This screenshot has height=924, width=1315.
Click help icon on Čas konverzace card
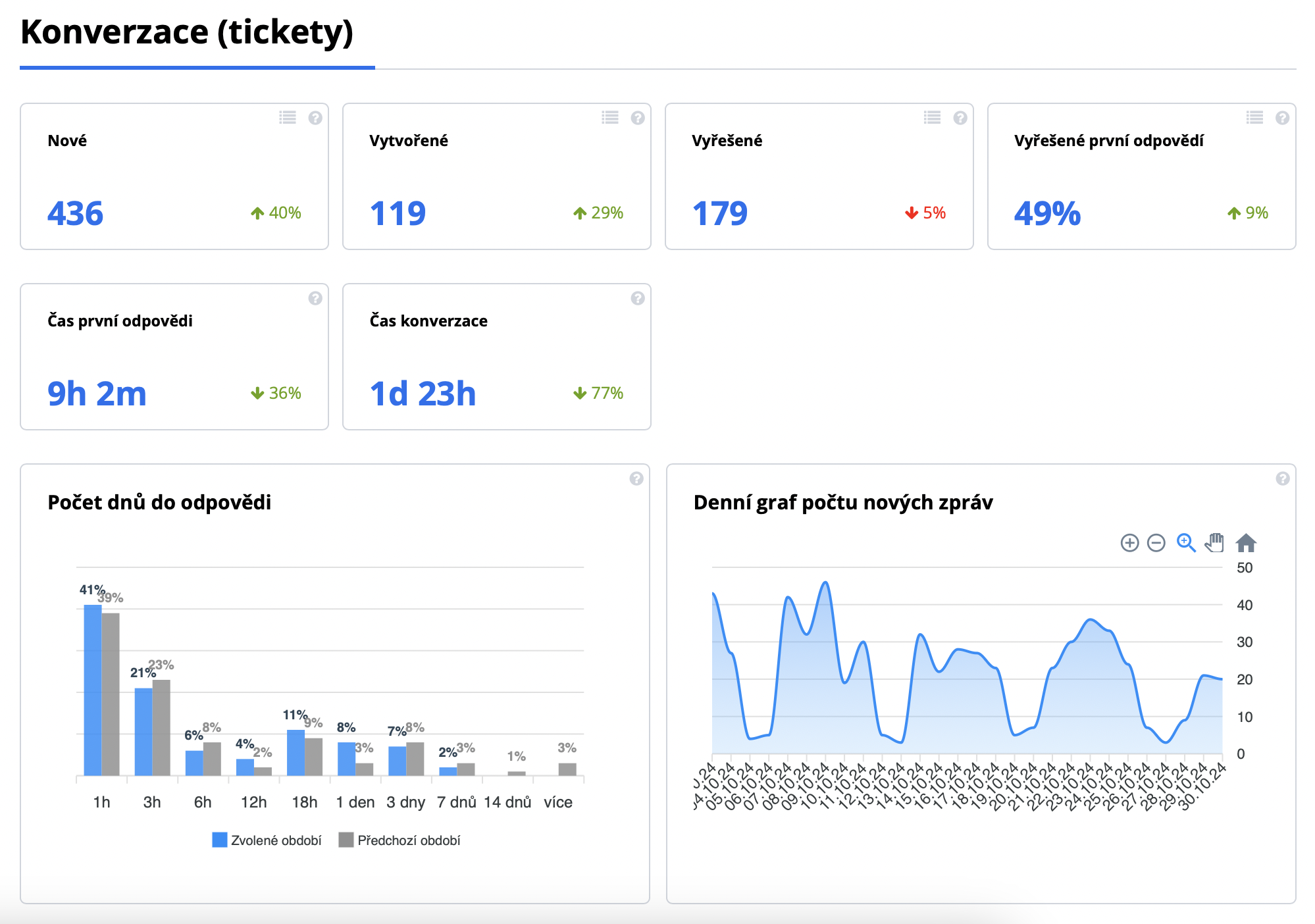(x=638, y=298)
